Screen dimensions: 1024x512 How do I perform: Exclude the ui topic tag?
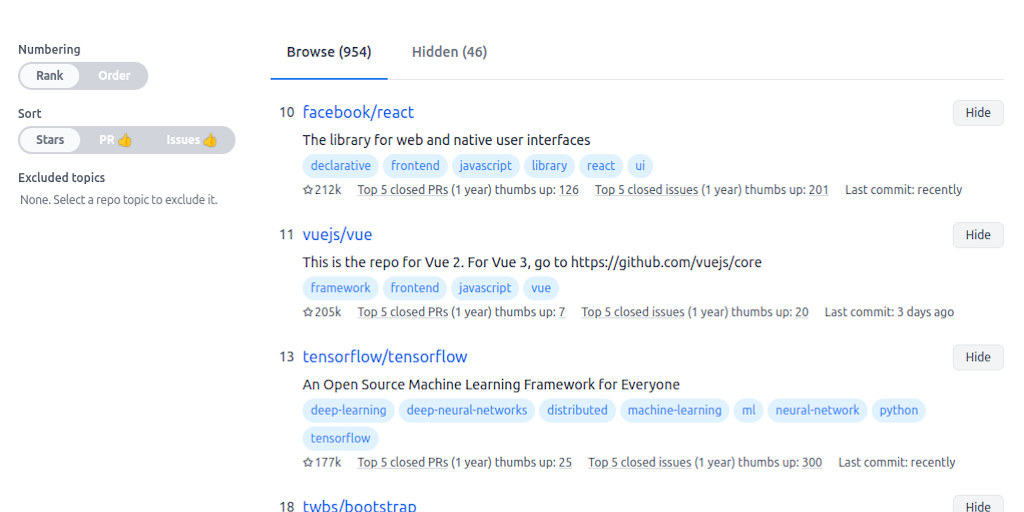[640, 166]
